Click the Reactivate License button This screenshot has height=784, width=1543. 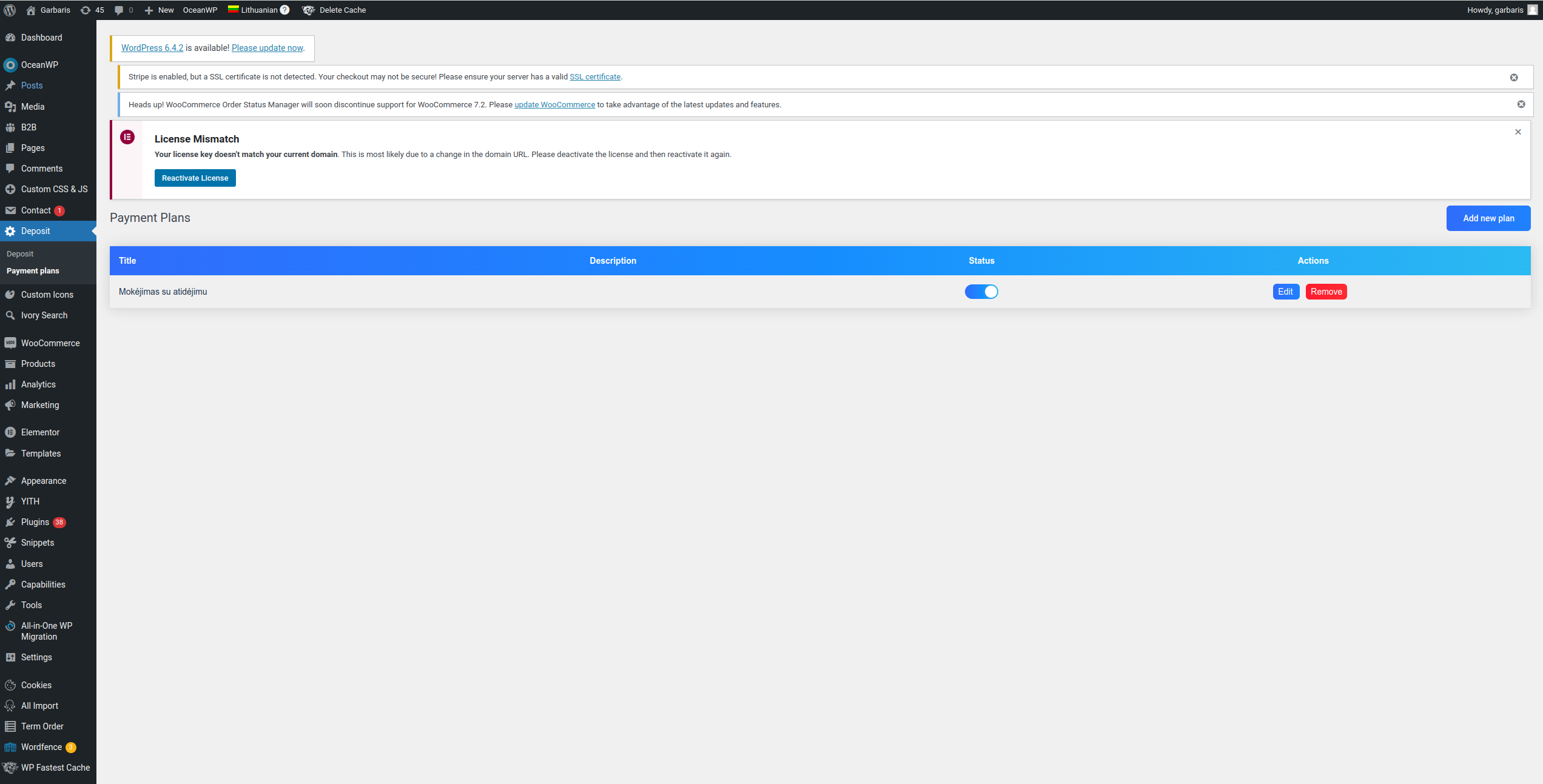coord(195,178)
